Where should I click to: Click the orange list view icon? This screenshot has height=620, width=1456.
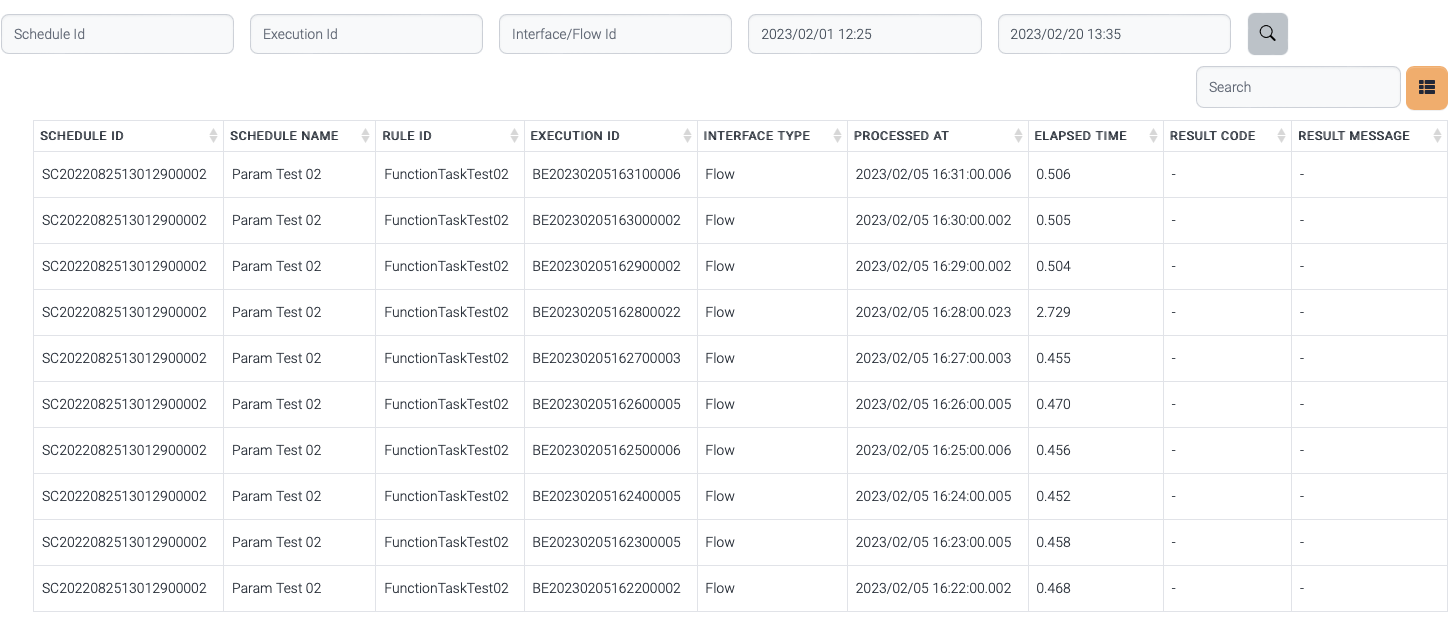[x=1426, y=88]
